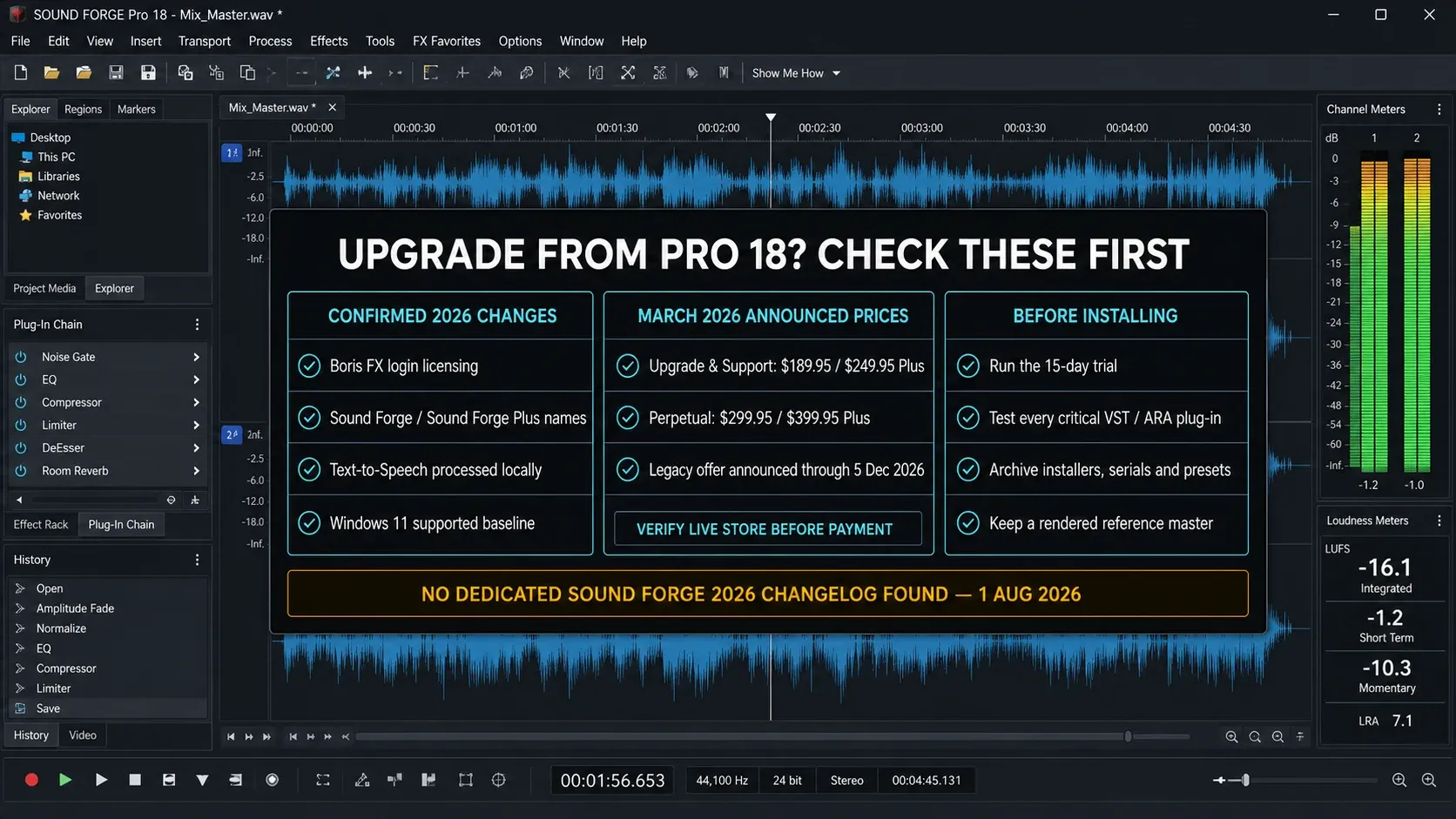Create a new file from toolbar
The width and height of the screenshot is (1456, 819).
tap(21, 73)
